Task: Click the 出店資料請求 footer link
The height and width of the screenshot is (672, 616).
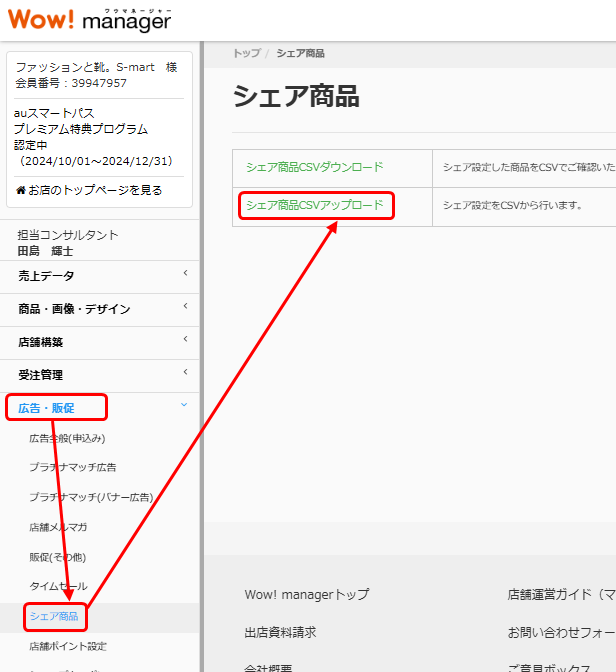Action: 280,632
